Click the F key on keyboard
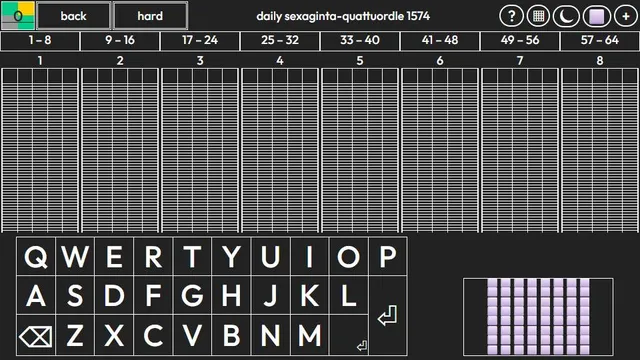 pos(153,296)
